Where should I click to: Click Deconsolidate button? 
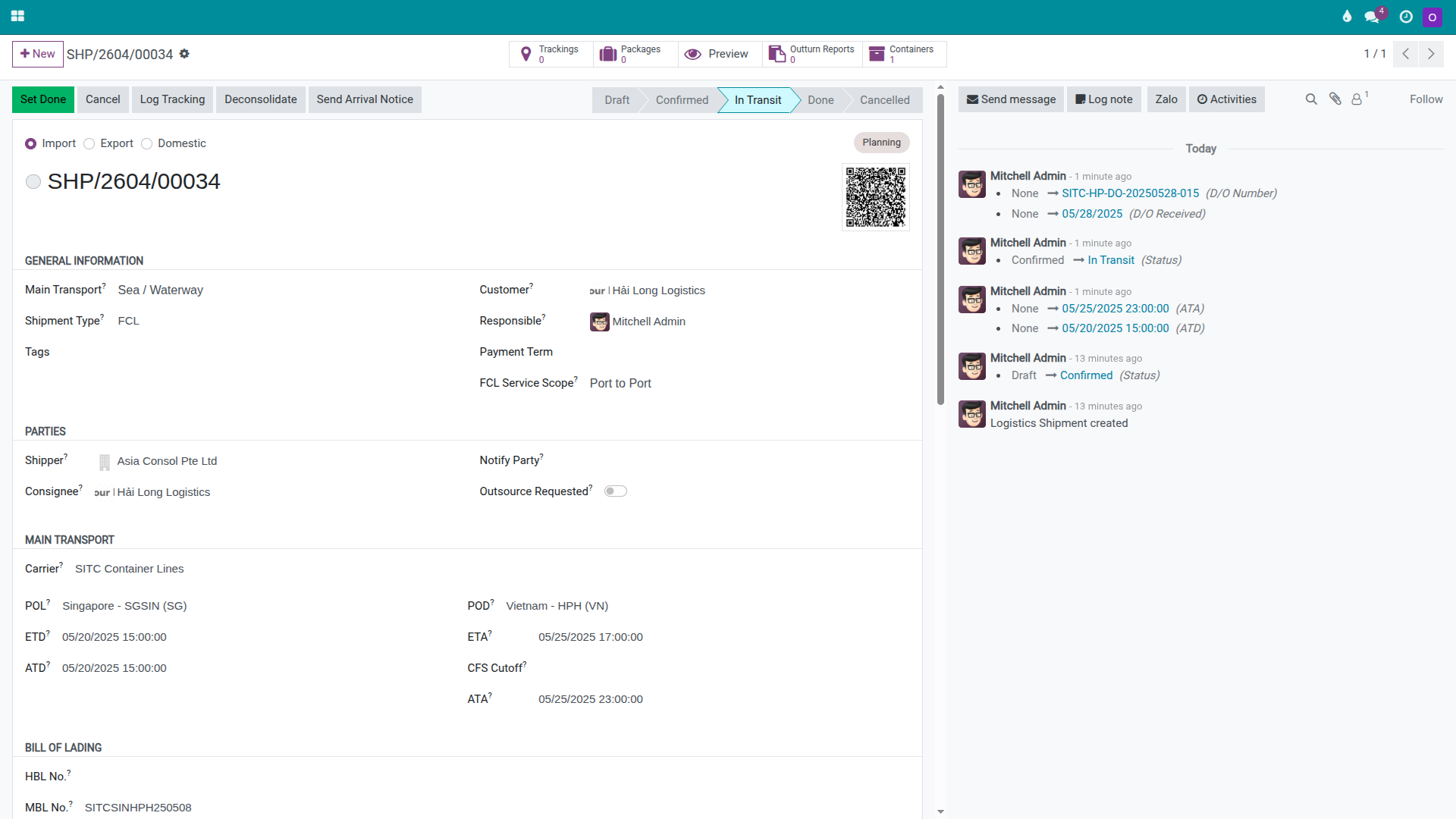(261, 99)
